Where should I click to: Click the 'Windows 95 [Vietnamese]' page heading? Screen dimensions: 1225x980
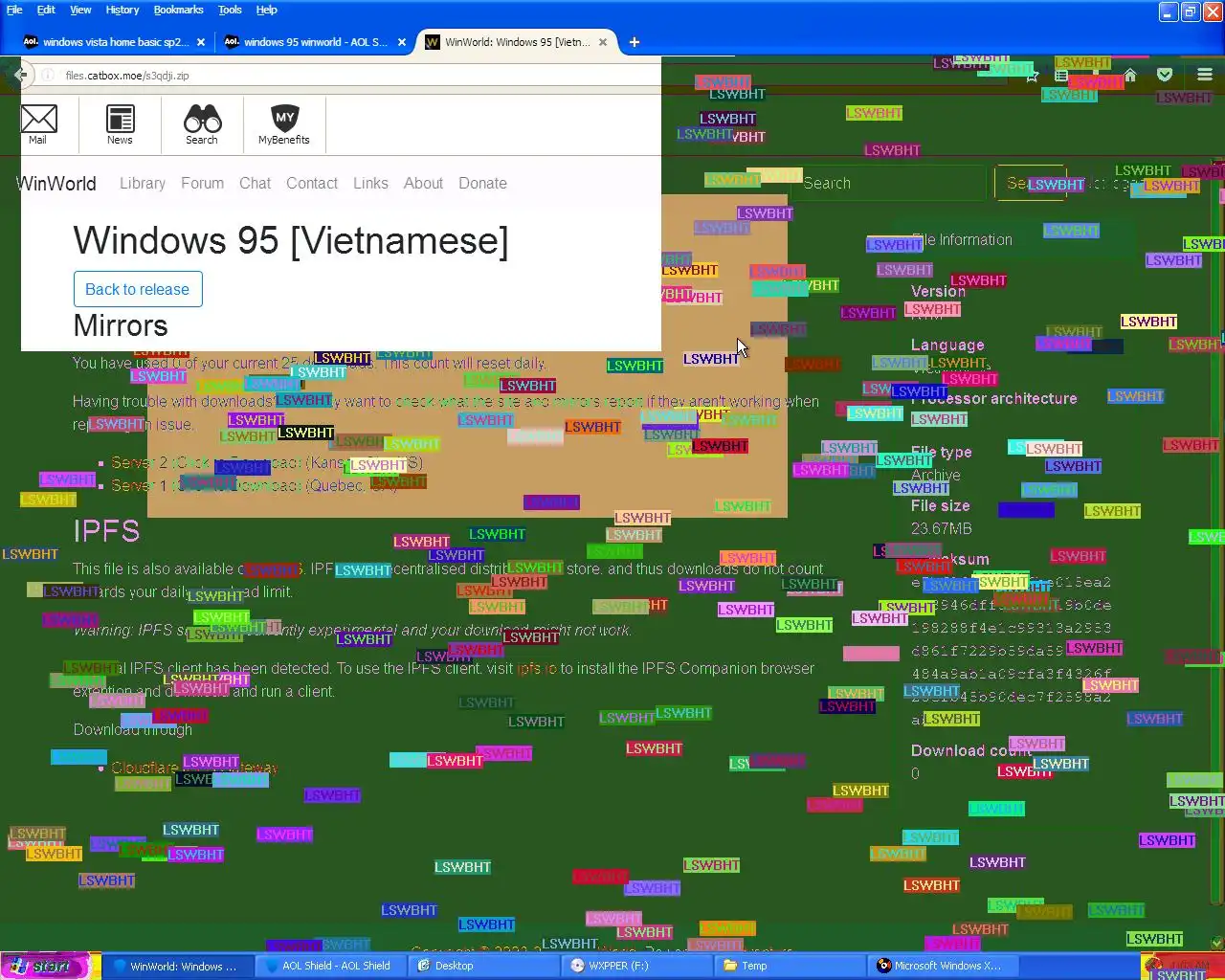[x=291, y=240]
